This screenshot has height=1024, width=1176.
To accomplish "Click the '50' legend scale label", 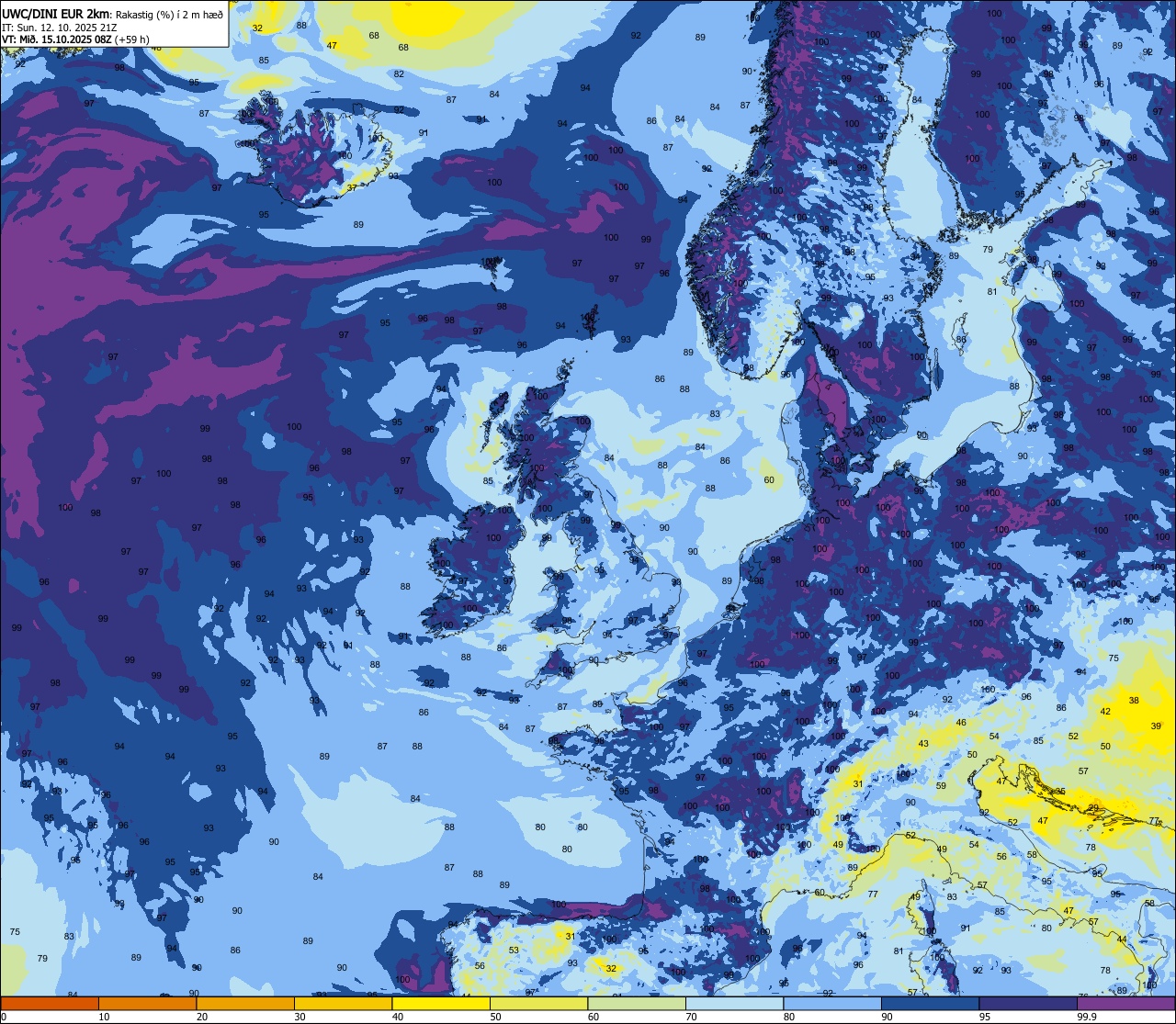I will [495, 1017].
